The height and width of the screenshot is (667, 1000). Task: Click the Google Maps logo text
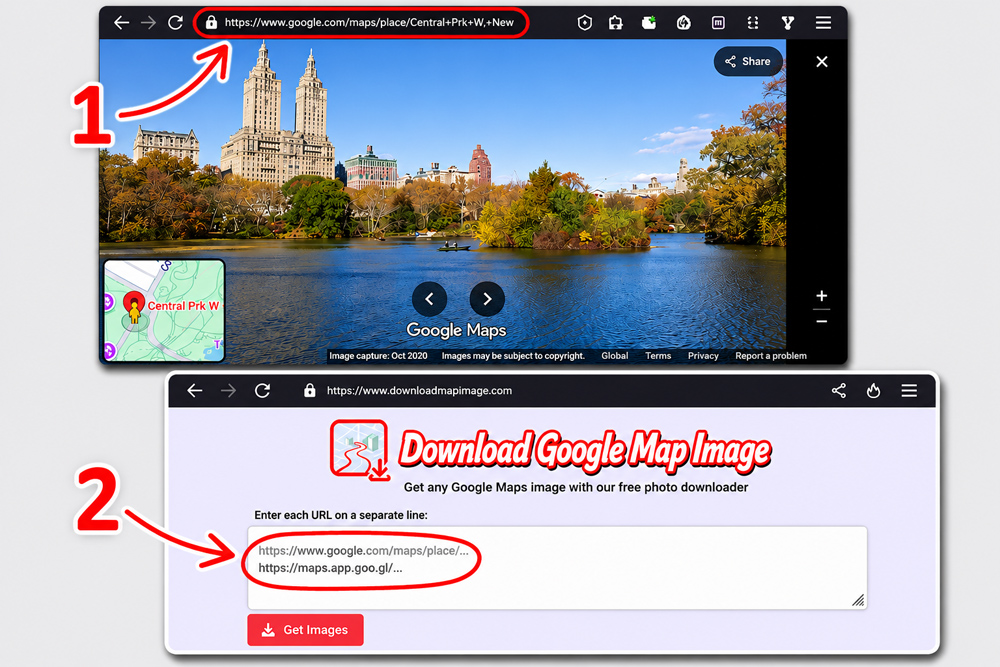pyautogui.click(x=457, y=330)
